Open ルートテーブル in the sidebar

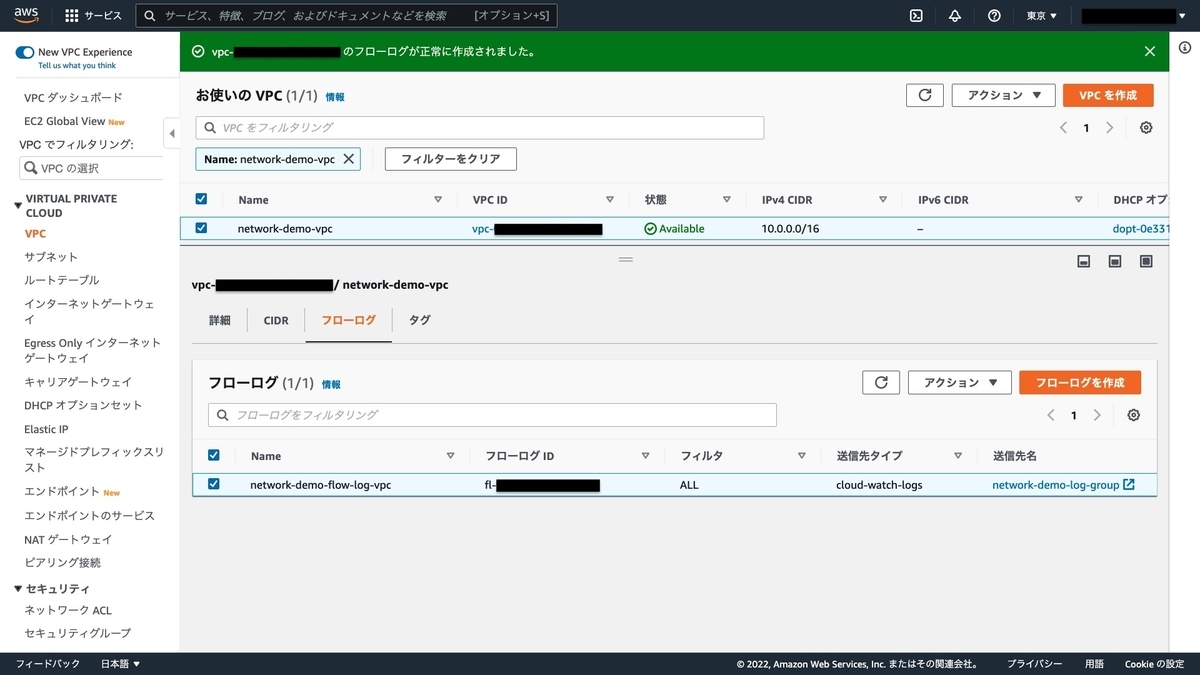tap(61, 280)
